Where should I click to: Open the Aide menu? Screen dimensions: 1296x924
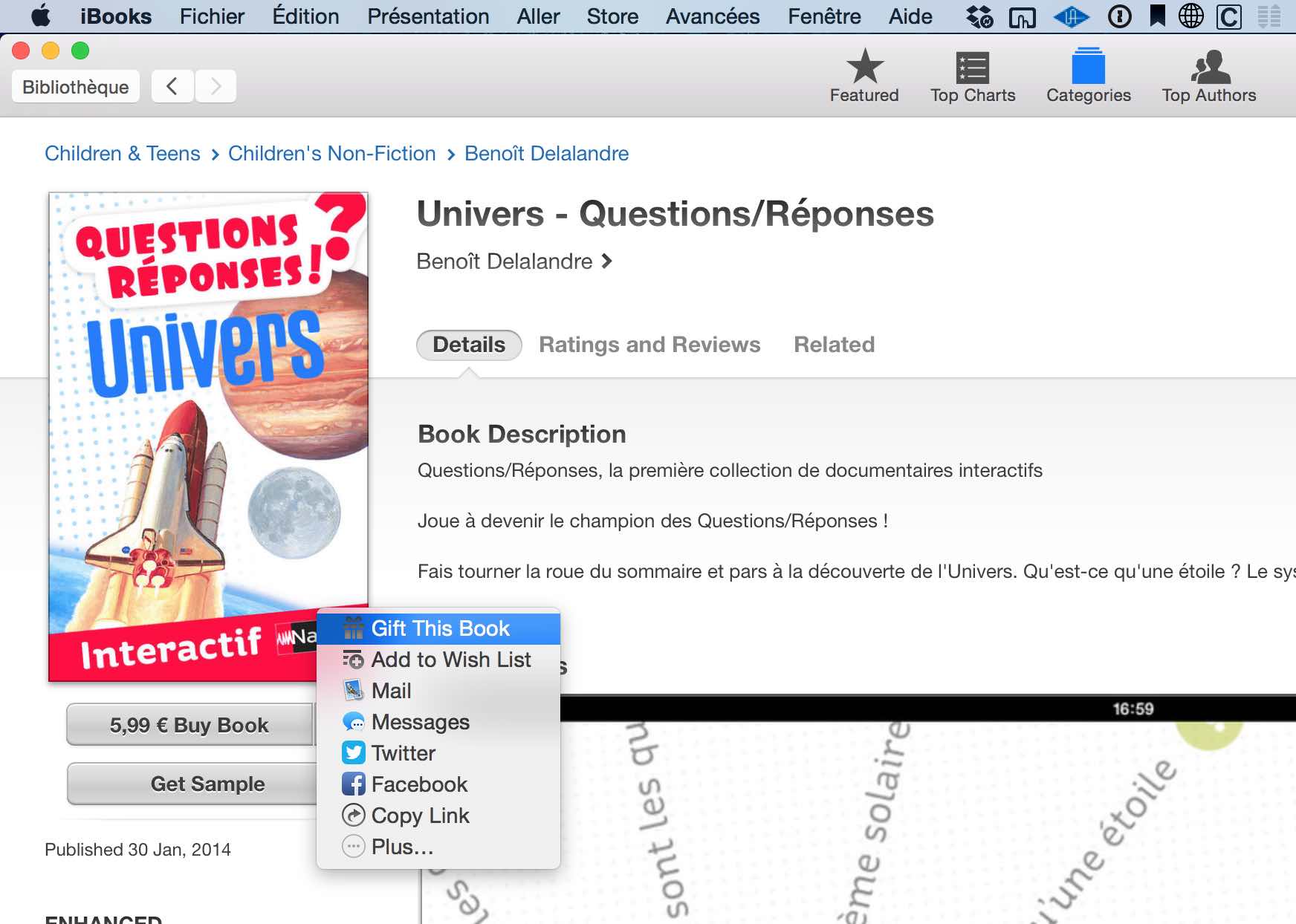(910, 16)
